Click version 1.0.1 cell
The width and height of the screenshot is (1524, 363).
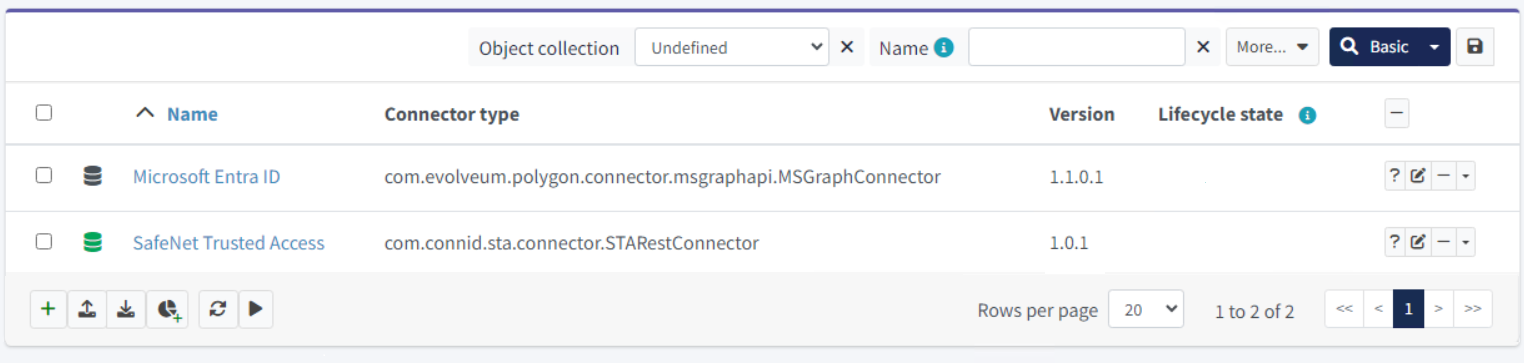pyautogui.click(x=1069, y=242)
